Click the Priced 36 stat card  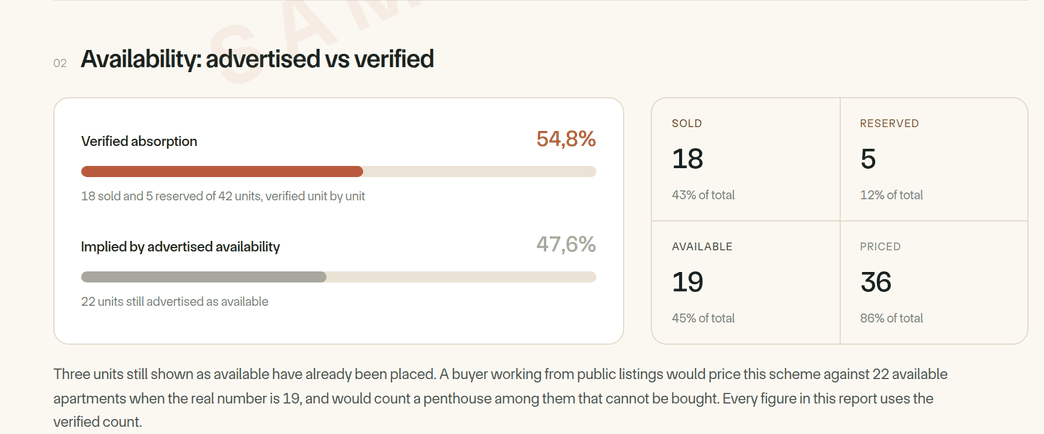tap(934, 282)
